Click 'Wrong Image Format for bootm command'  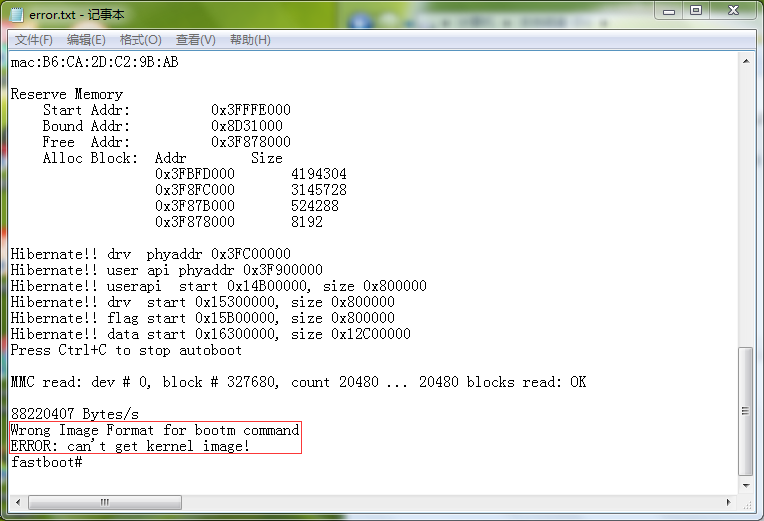click(154, 430)
